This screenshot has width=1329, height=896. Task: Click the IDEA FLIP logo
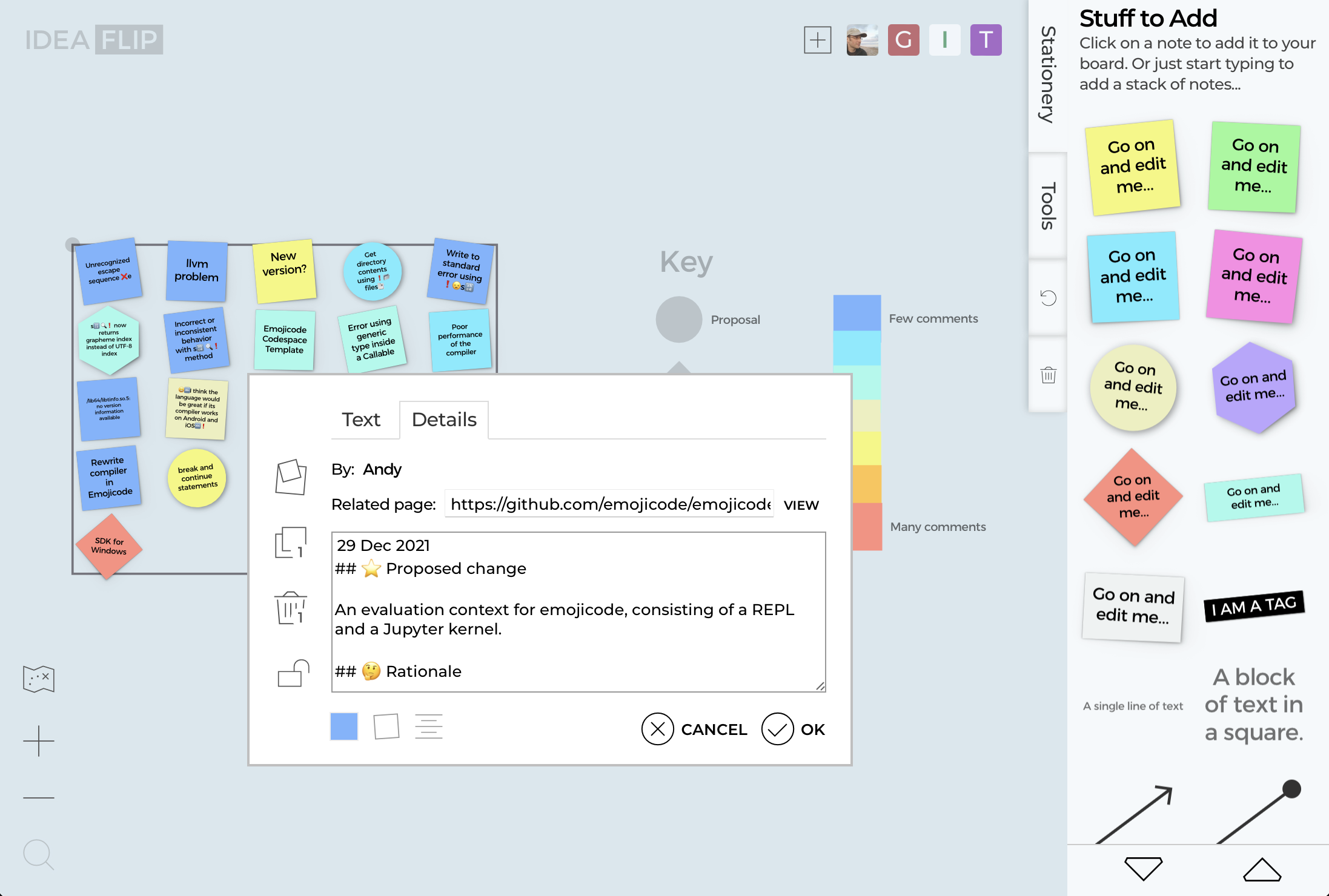[x=94, y=40]
